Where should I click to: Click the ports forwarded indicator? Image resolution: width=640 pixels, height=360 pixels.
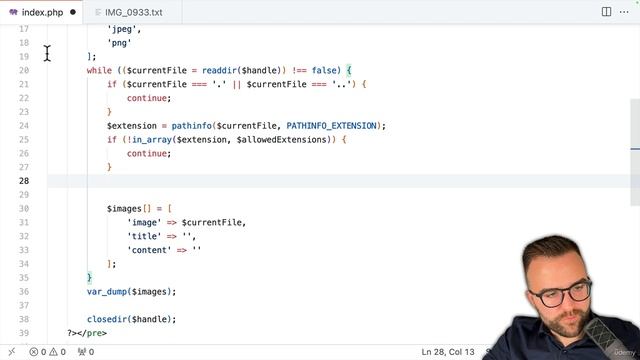pos(86,352)
